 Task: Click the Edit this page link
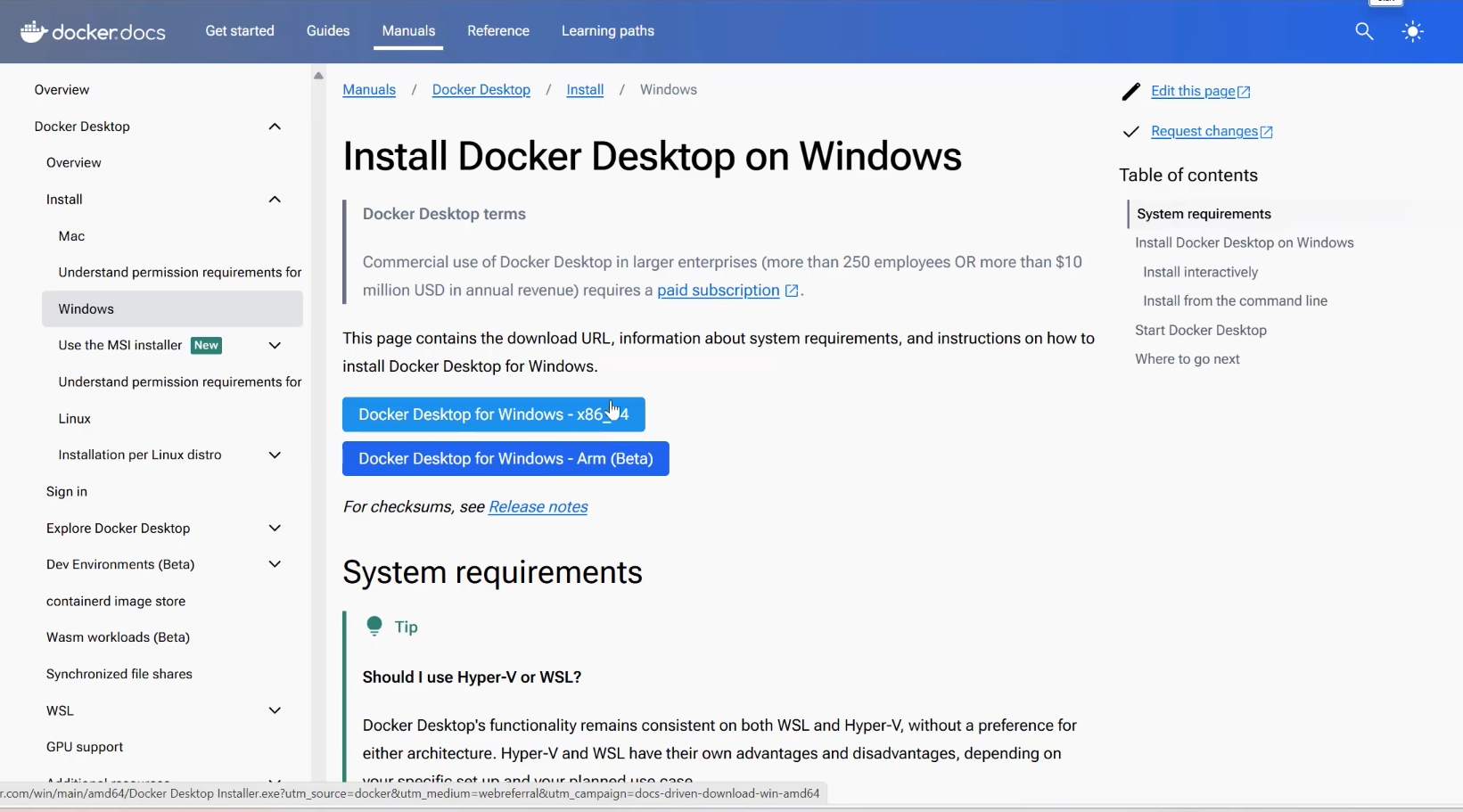(1193, 91)
